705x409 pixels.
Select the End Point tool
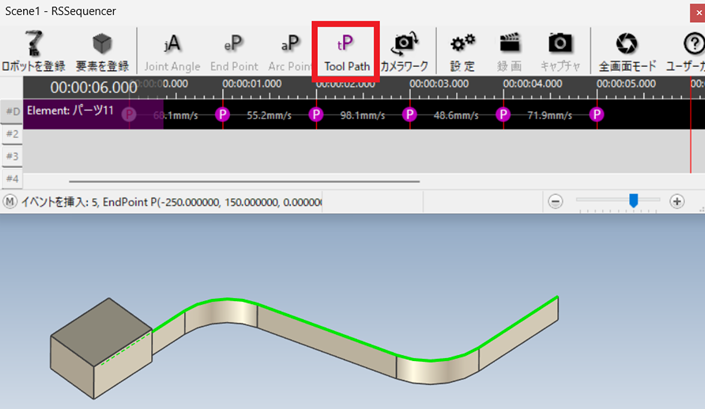click(x=234, y=51)
